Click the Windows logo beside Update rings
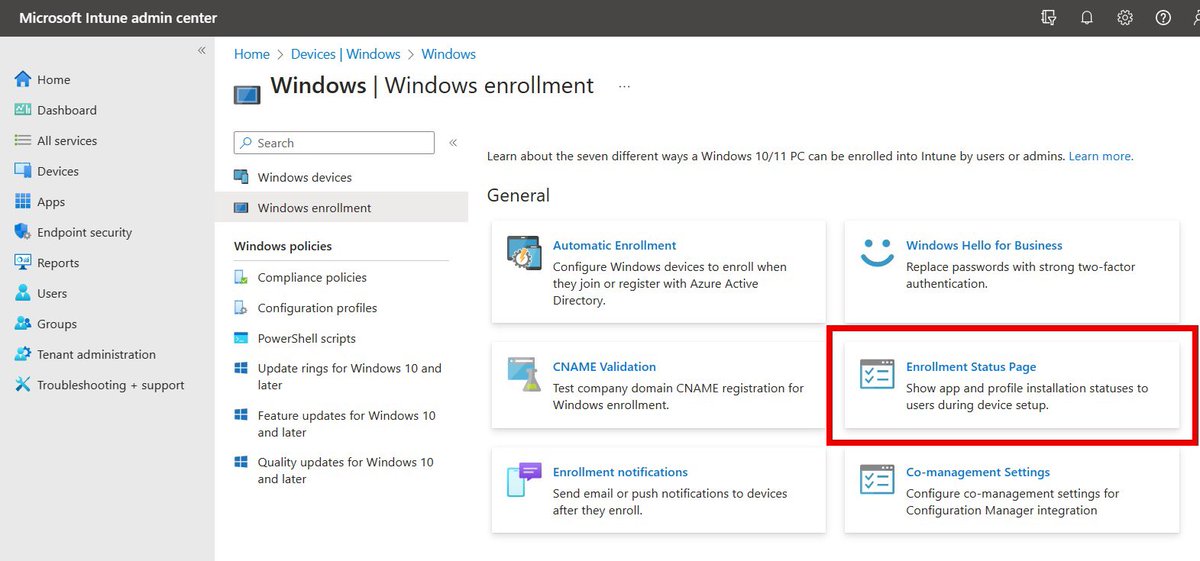Viewport: 1200px width, 561px height. [241, 369]
